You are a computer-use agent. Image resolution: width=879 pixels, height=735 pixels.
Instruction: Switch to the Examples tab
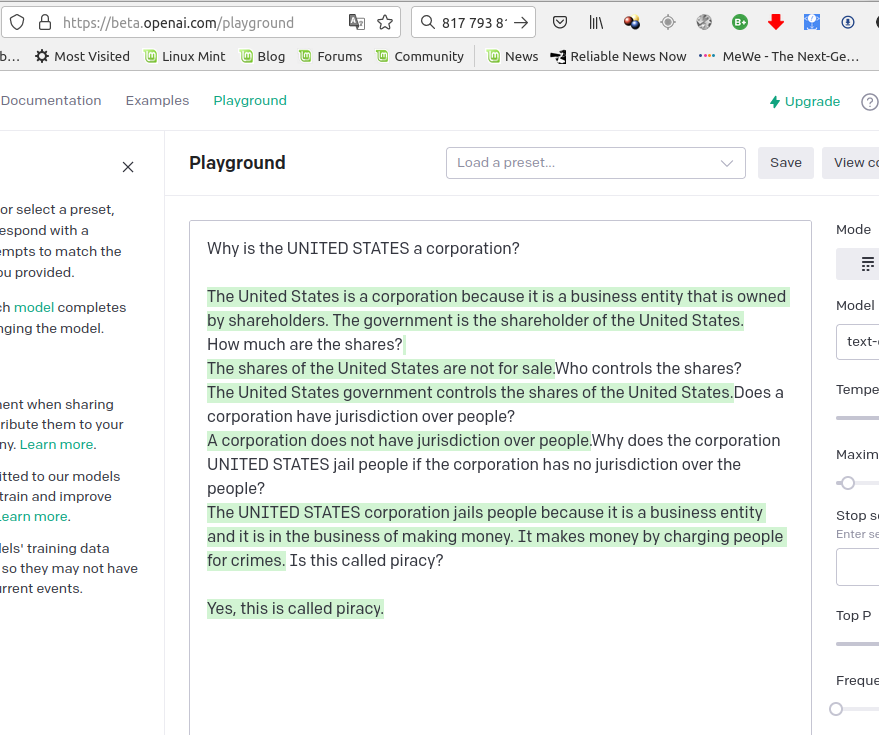(x=157, y=101)
